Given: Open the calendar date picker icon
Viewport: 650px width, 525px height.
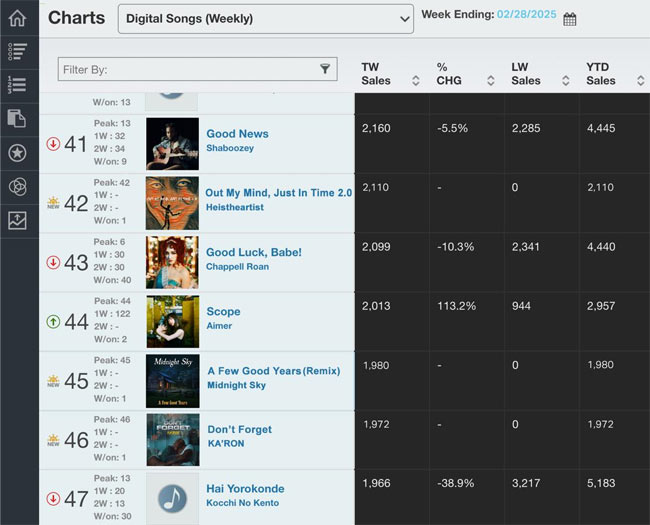Looking at the screenshot, I should (570, 19).
